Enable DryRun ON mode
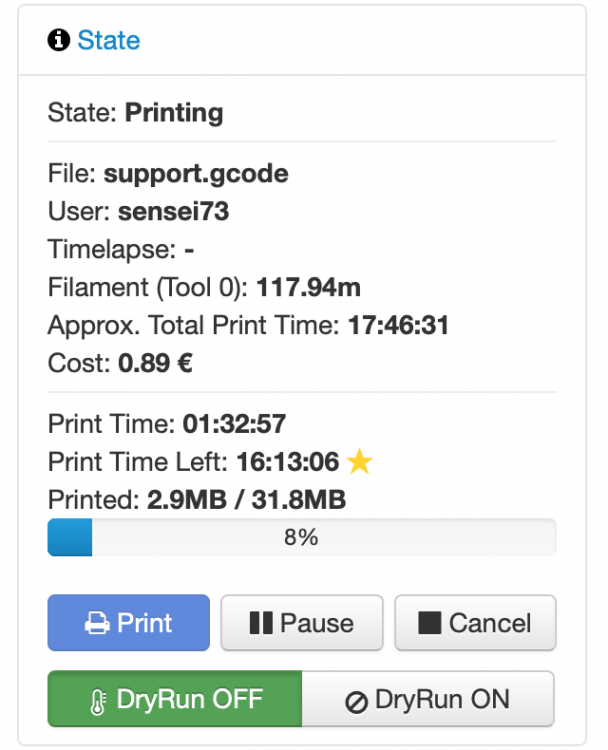608x750 pixels. click(428, 699)
